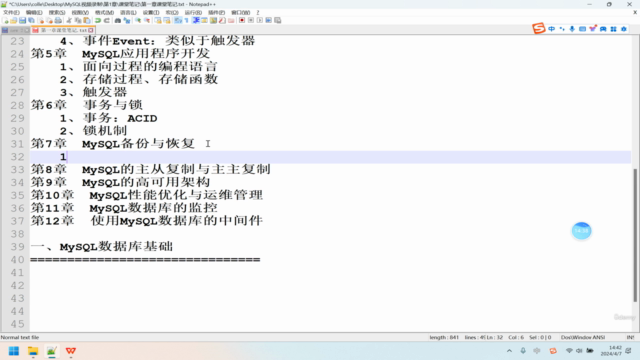Click the length: 841 status entry
This screenshot has height=360, width=640.
pos(444,337)
